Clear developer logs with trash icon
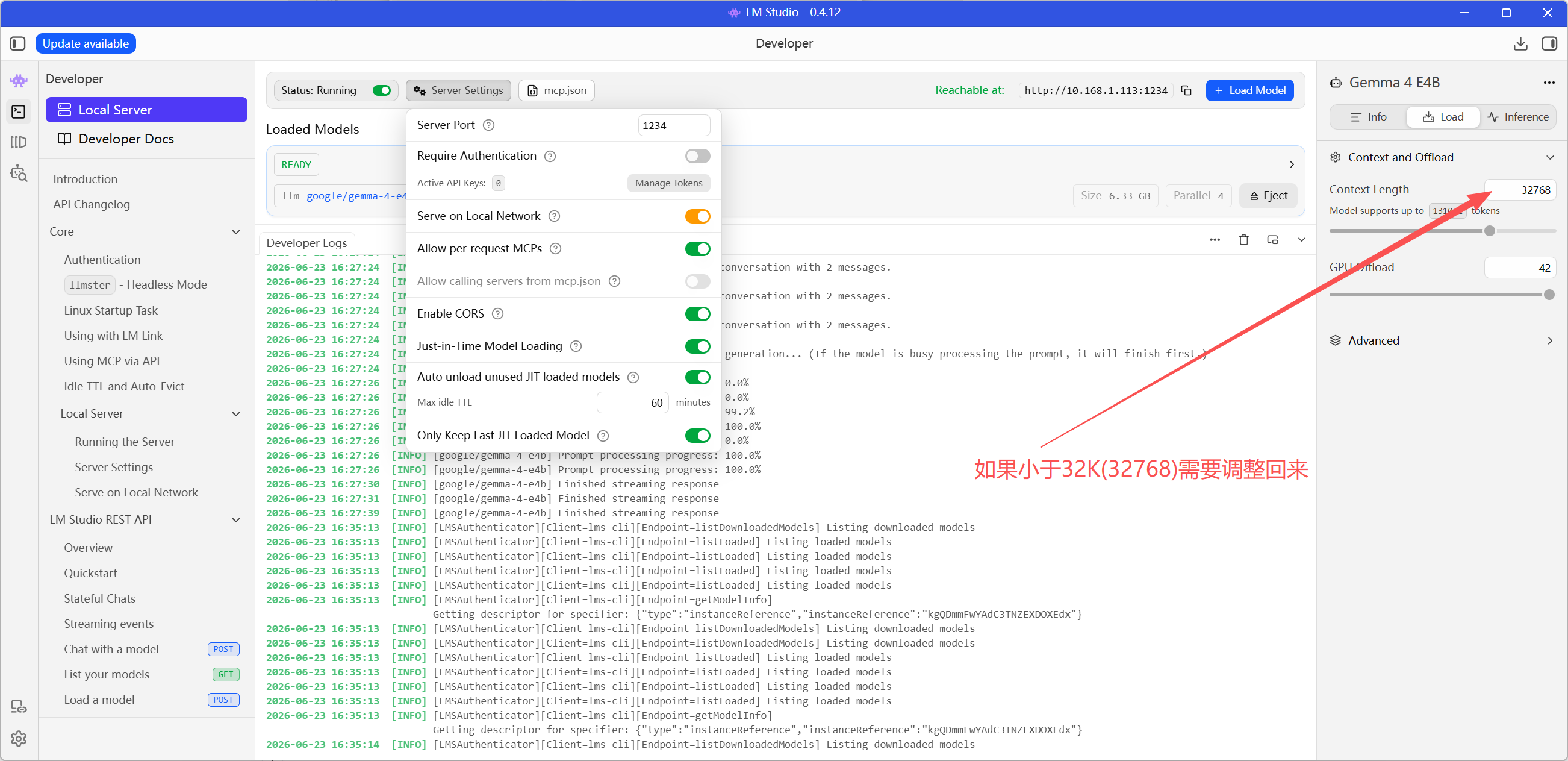This screenshot has height=761, width=1568. pos(1243,239)
